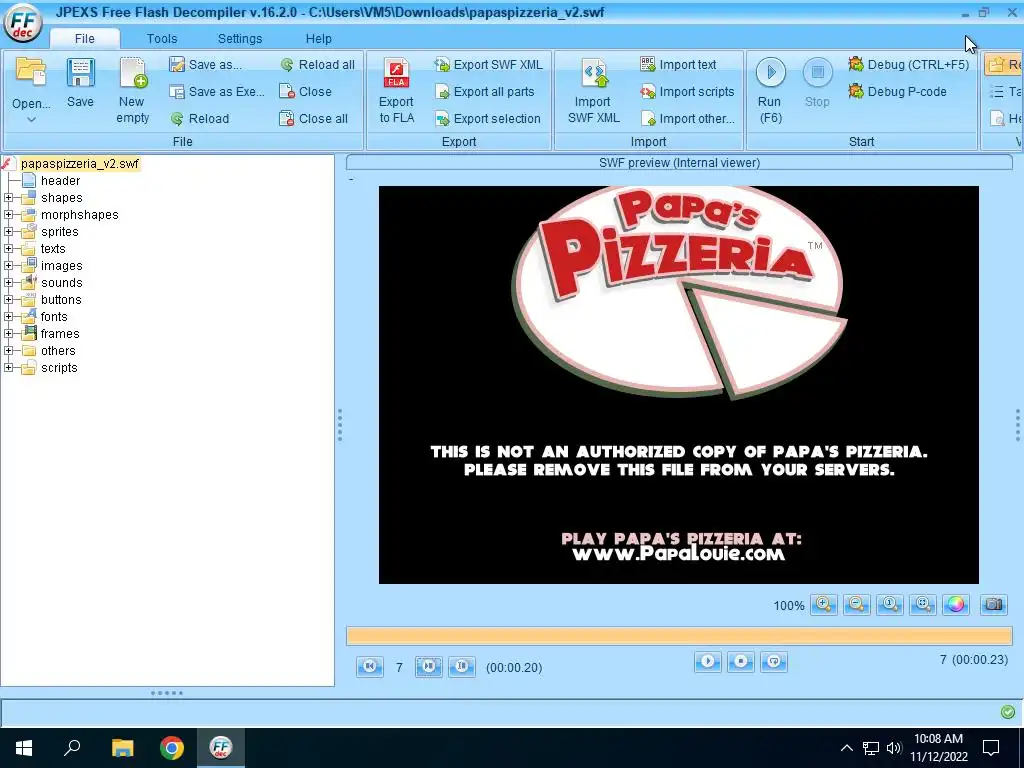Close the current SWF via ribbon
The height and width of the screenshot is (768, 1024).
[x=305, y=91]
